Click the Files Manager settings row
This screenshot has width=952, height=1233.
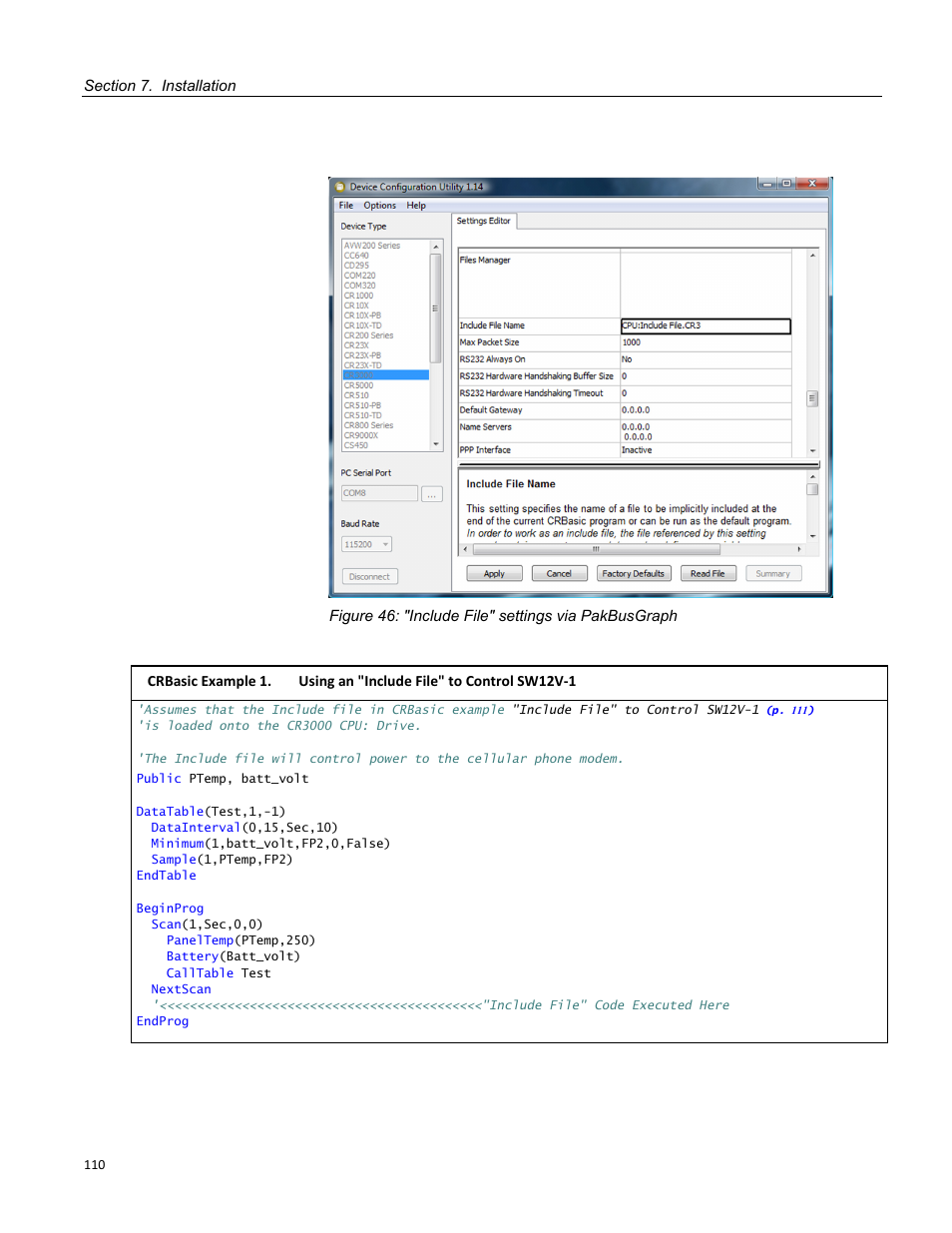pyautogui.click(x=625, y=285)
